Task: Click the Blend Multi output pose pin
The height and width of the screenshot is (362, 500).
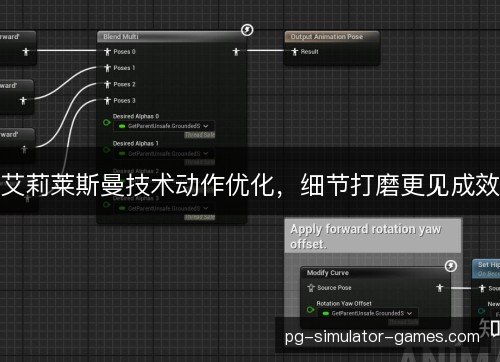Action: click(236, 52)
